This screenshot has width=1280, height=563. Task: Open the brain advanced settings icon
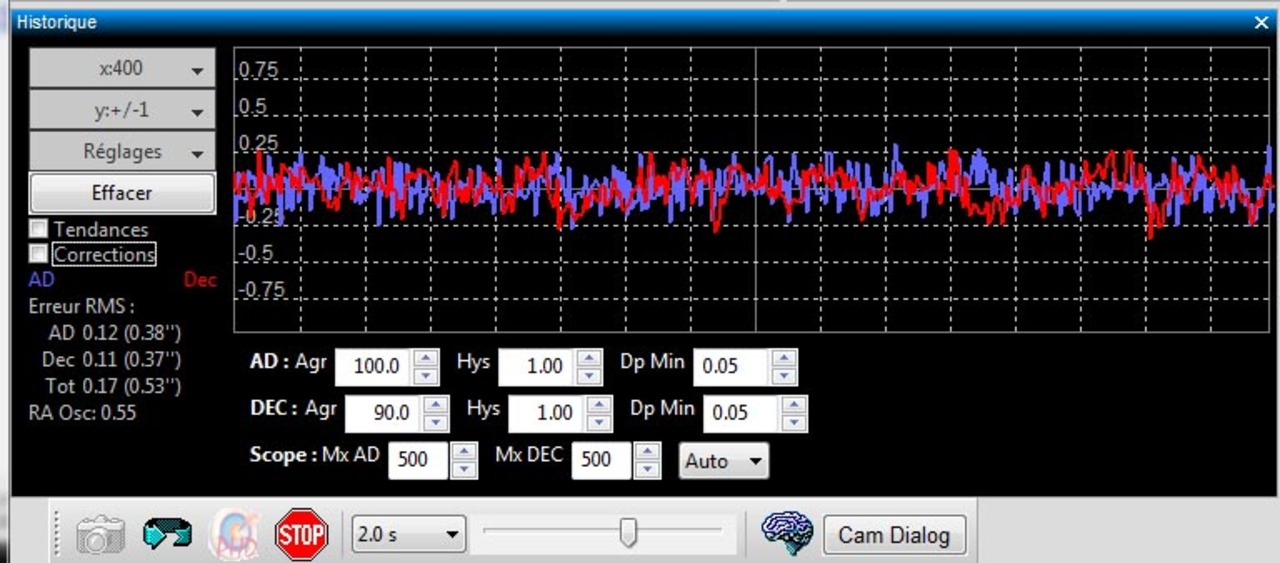787,534
